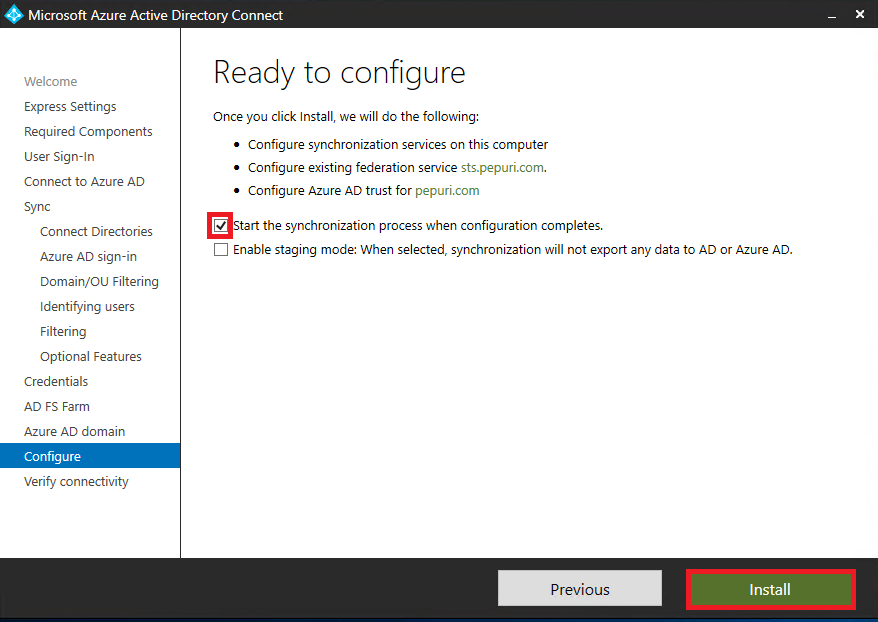This screenshot has width=878, height=622.
Task: Click the Azure AD Connect title bar logo
Action: coord(13,15)
